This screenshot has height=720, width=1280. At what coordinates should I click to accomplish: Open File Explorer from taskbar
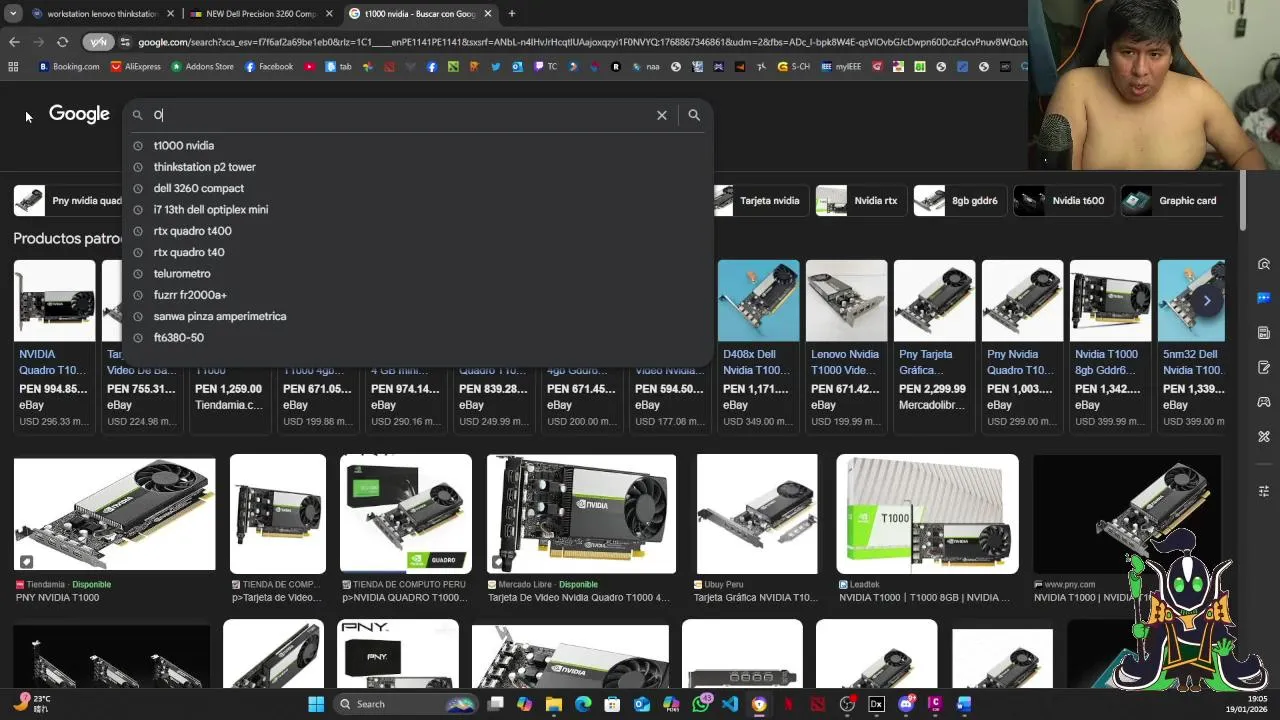(554, 704)
